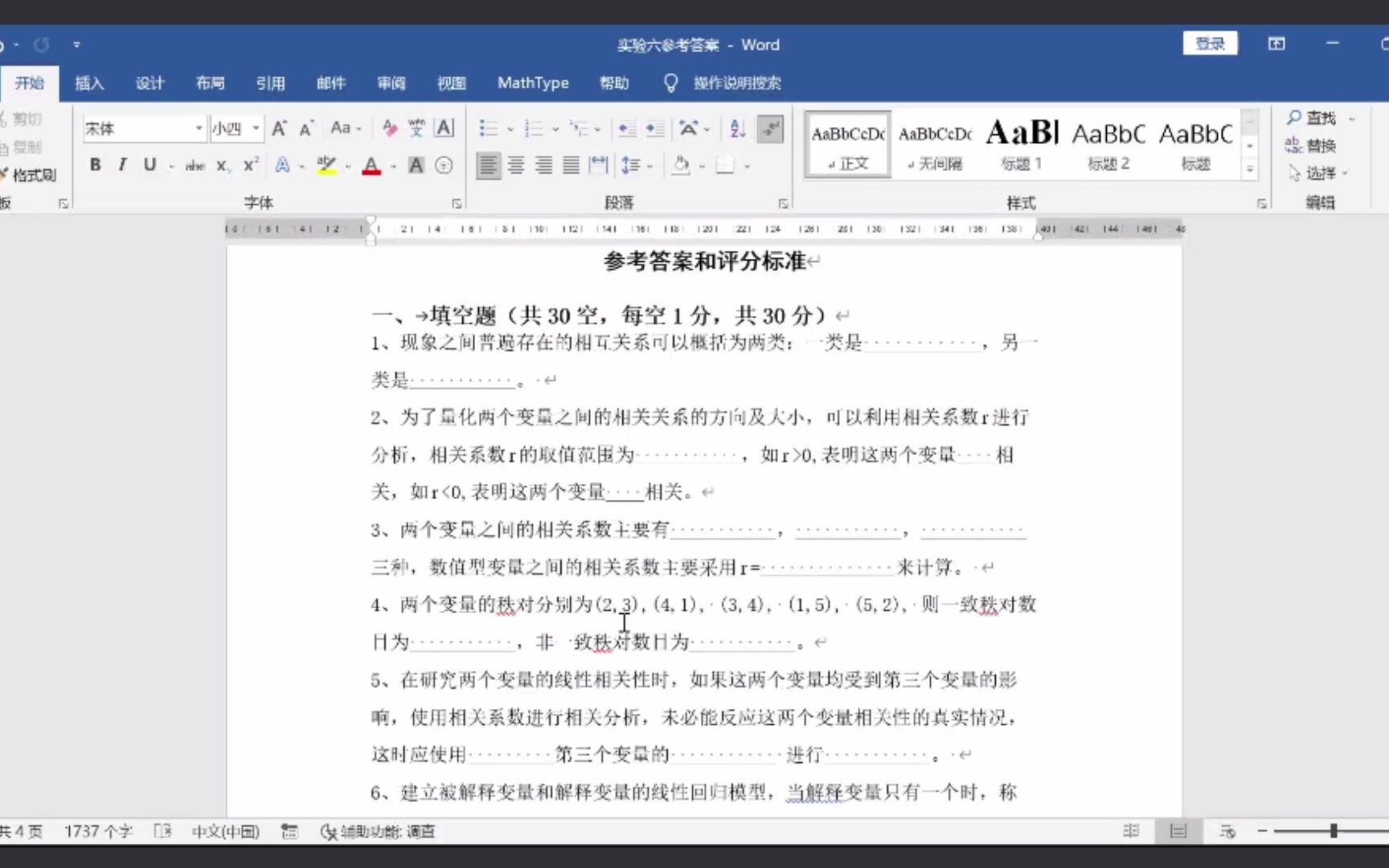Click the zoom slider handle
The image size is (1389, 868).
pos(1334,831)
